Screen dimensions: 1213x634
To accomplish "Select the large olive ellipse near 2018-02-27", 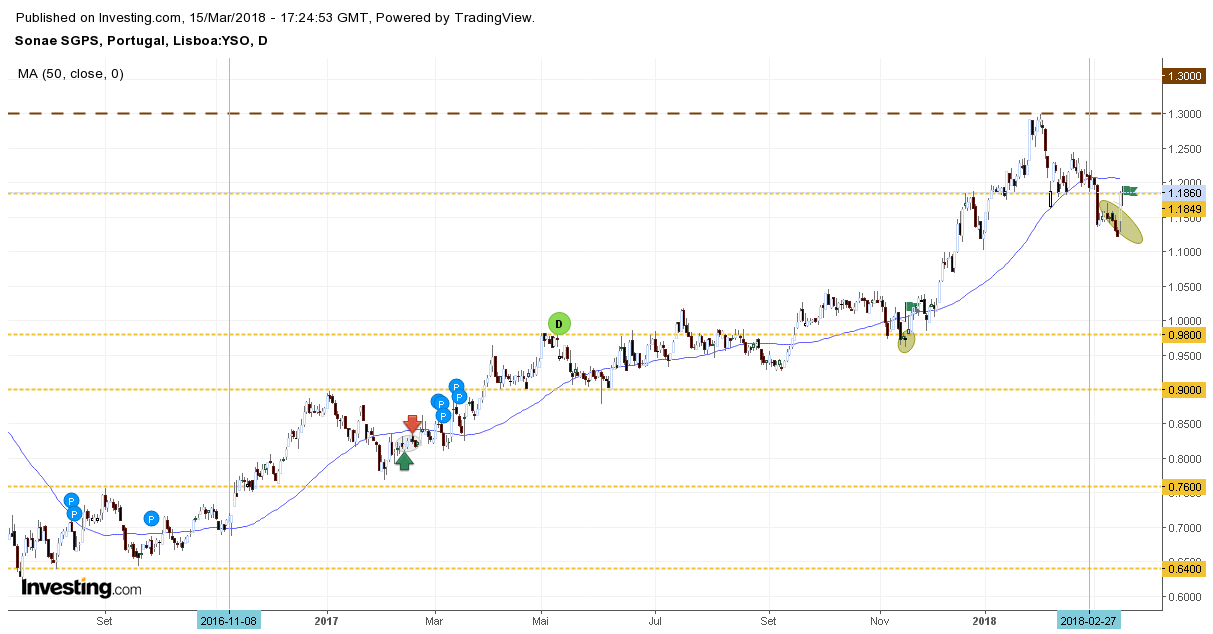I will pyautogui.click(x=1121, y=222).
